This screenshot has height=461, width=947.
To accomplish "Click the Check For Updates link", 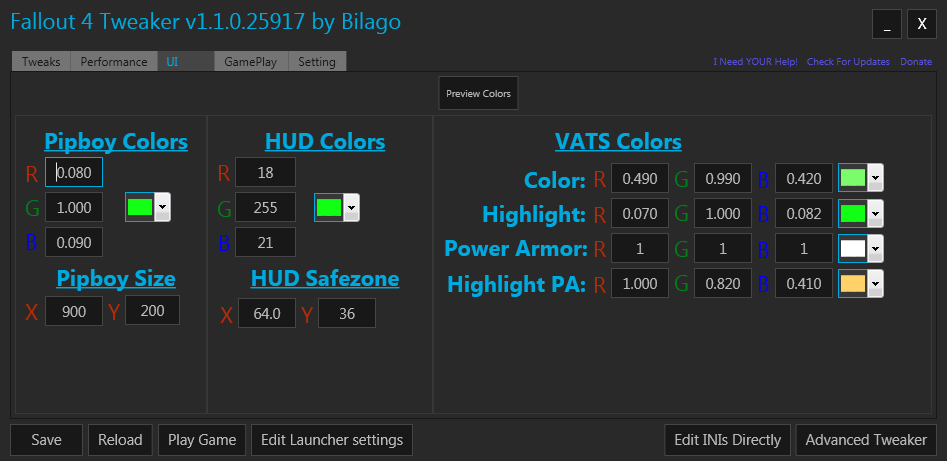I will [848, 62].
